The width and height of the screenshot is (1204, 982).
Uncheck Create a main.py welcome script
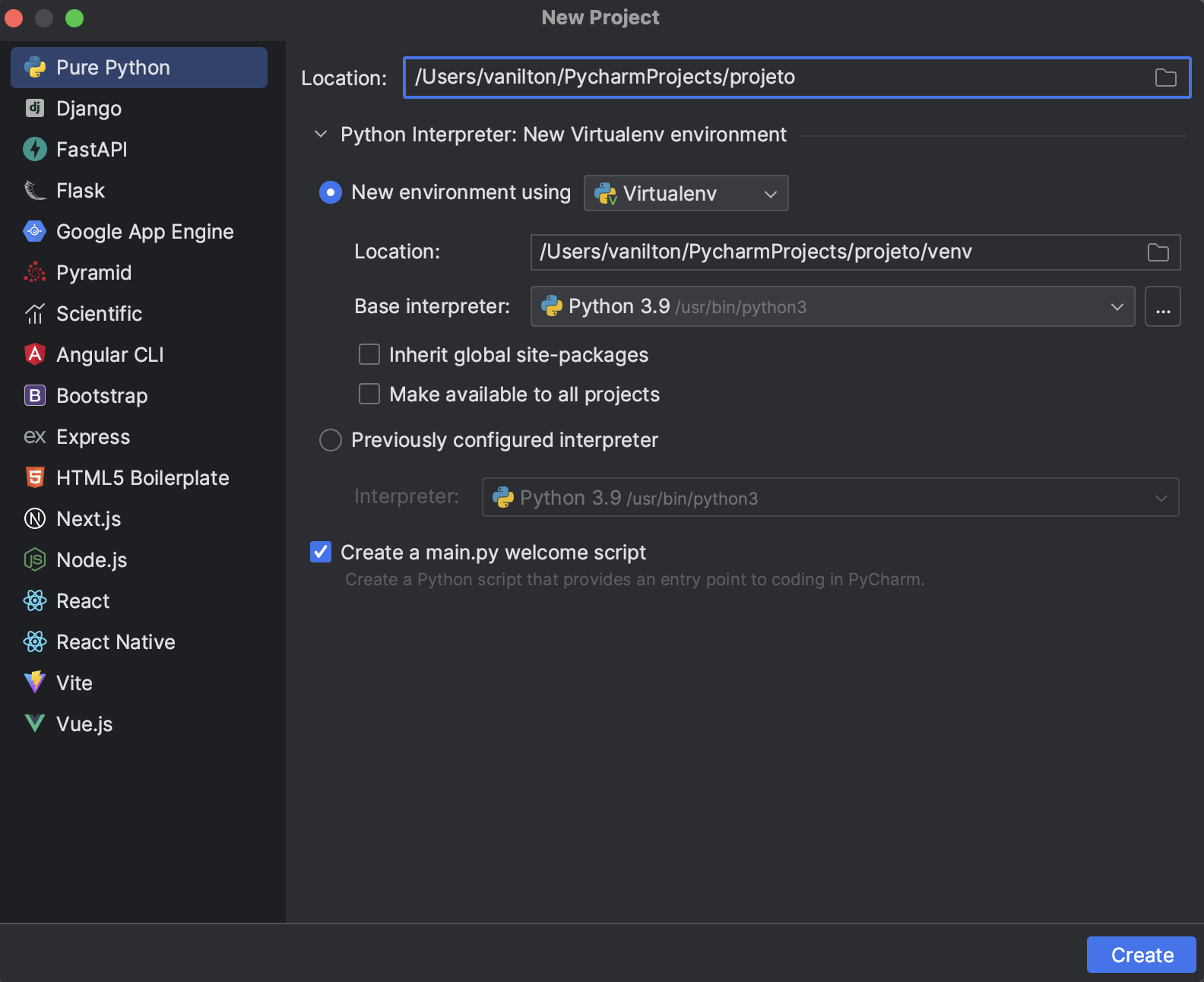[x=321, y=552]
